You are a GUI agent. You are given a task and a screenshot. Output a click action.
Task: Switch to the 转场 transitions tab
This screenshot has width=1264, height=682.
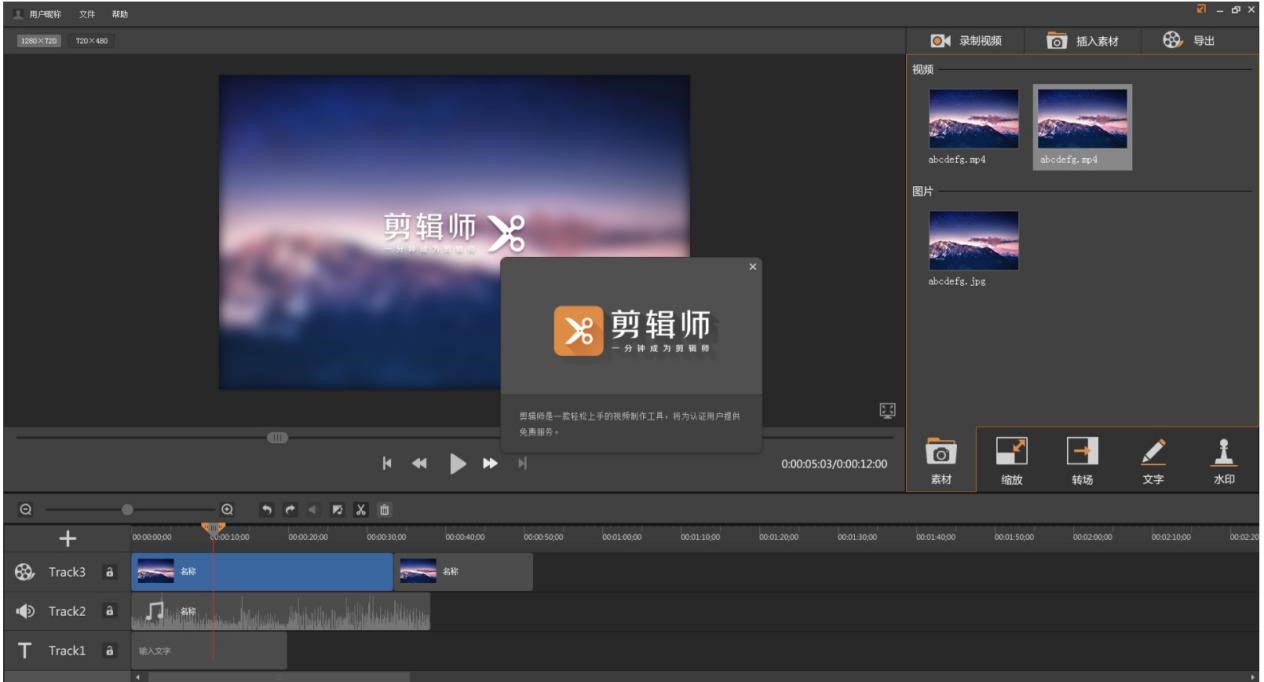1082,461
